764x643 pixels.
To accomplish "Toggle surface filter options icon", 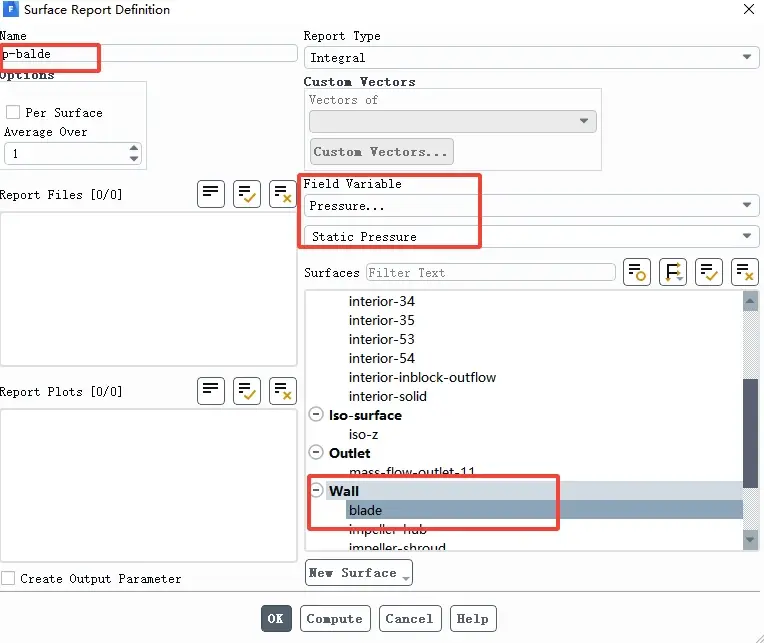I will [x=637, y=272].
